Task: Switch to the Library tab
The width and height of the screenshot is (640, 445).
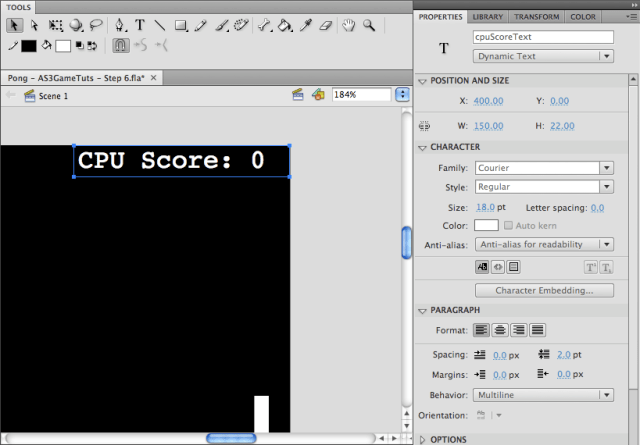Action: (487, 17)
